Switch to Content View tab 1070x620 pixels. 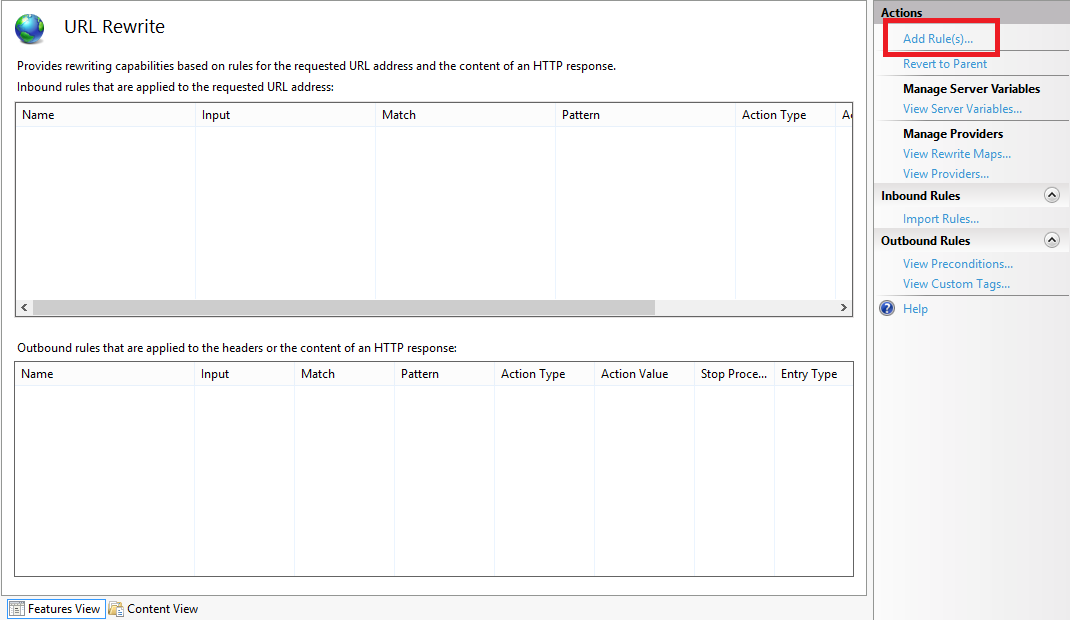[x=162, y=609]
